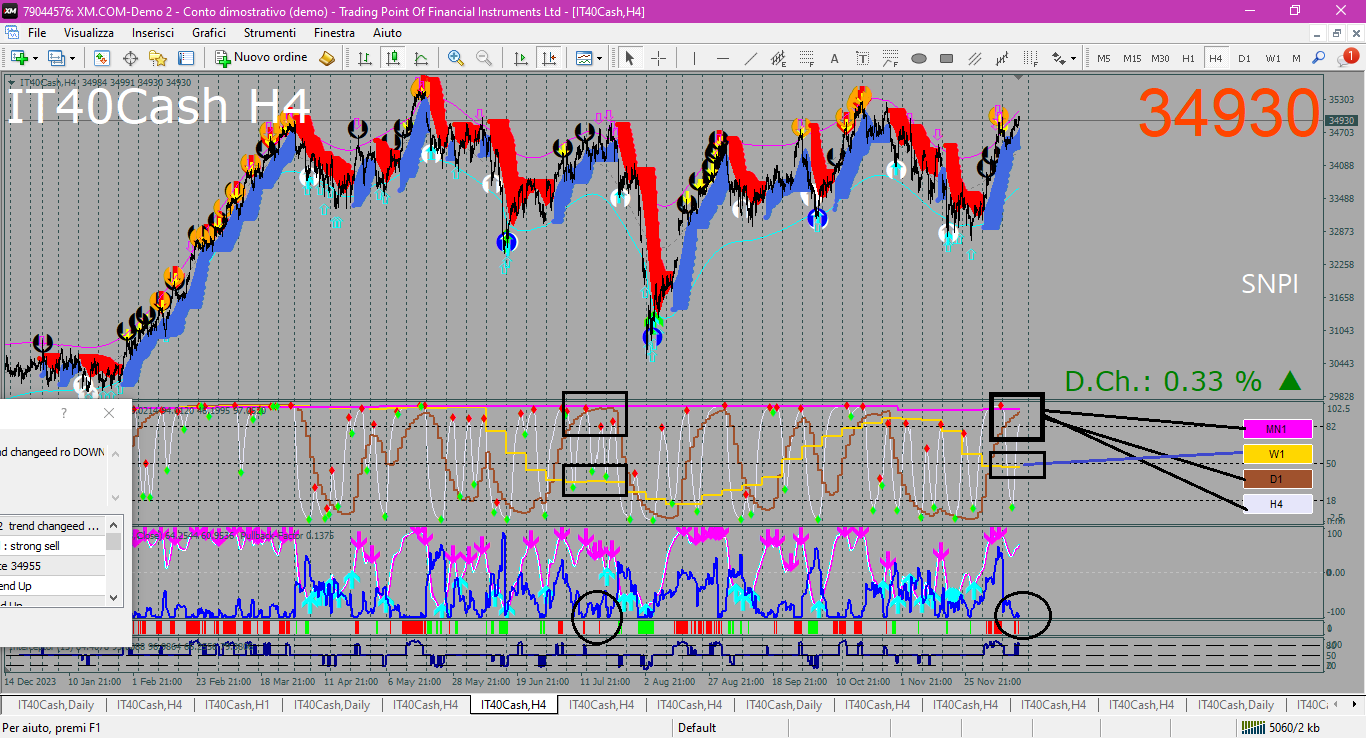1366x738 pixels.
Task: Click the magenta MN1 label on chart
Action: pyautogui.click(x=1276, y=429)
